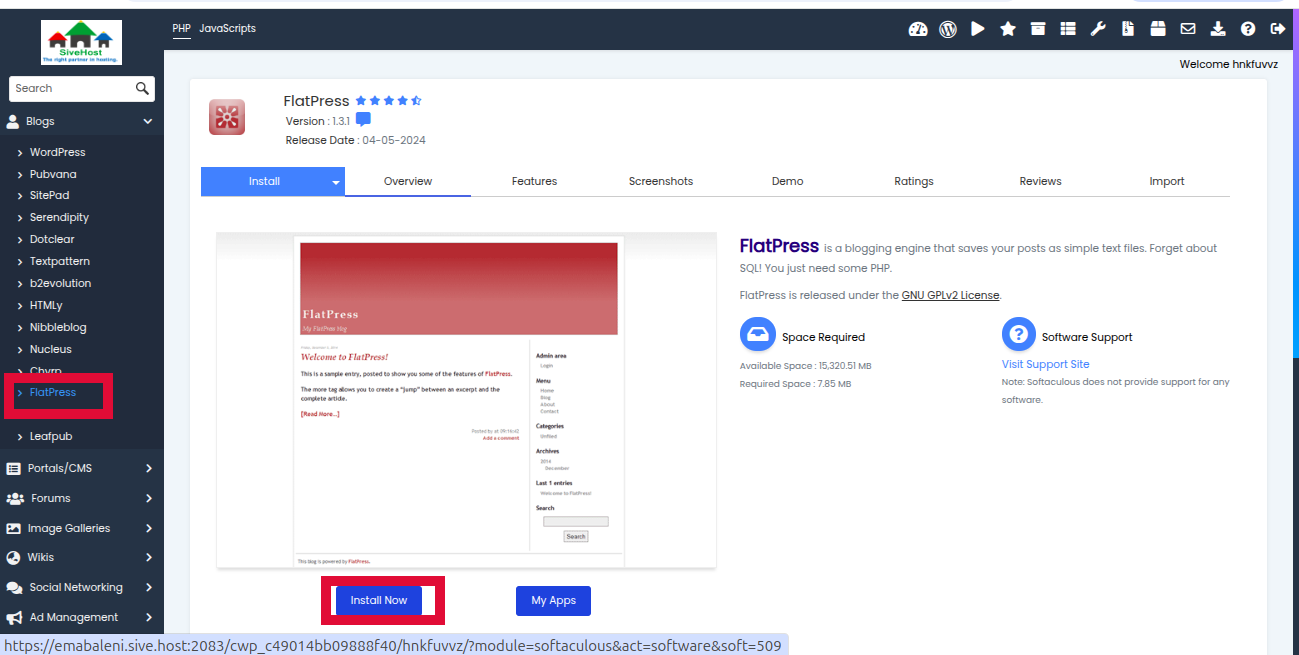Image resolution: width=1299 pixels, height=655 pixels.
Task: Click the 'Release Date : 04-05-2024' text
Action: [x=356, y=140]
